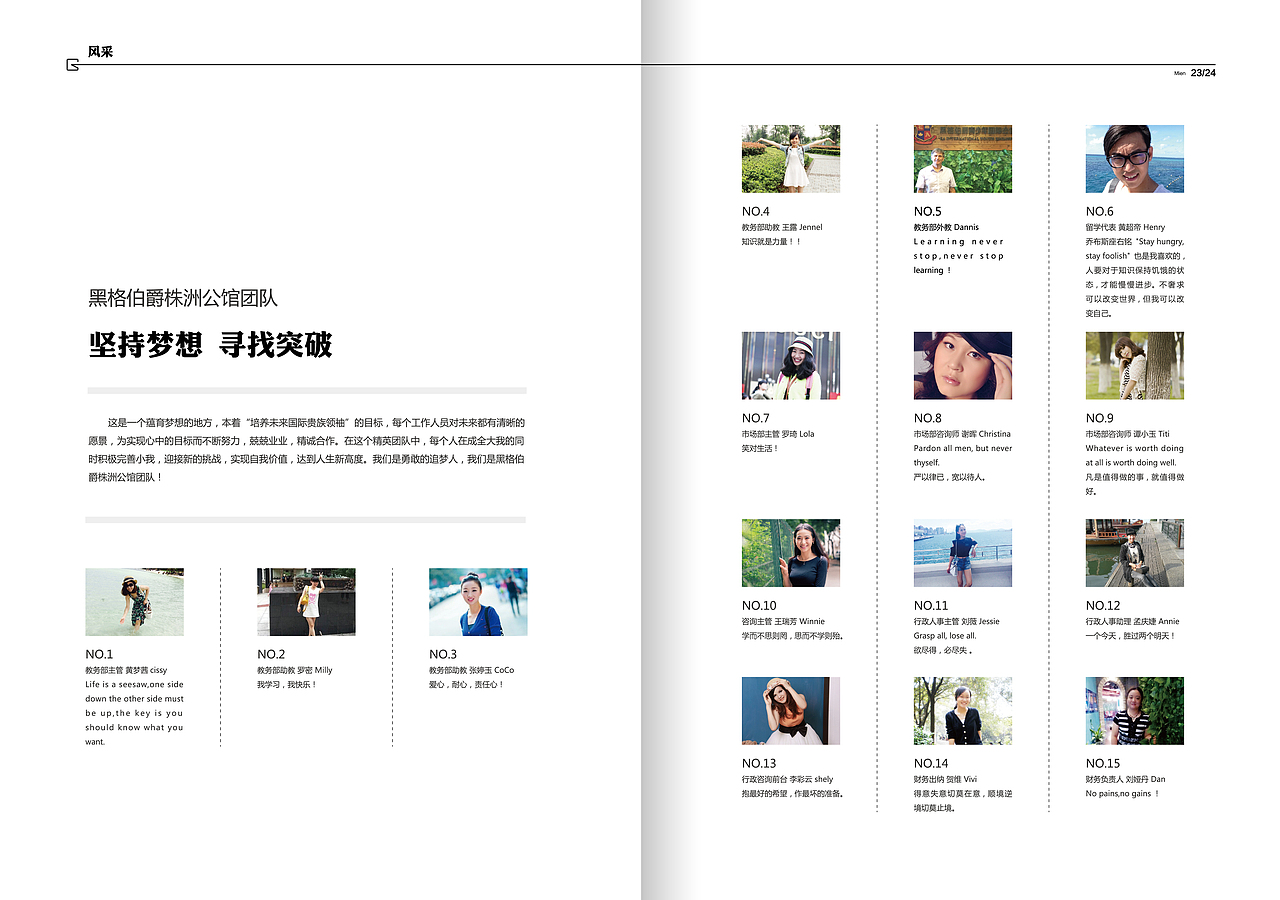1280x900 pixels.
Task: Click the 'NO.5' label
Action: pos(928,211)
